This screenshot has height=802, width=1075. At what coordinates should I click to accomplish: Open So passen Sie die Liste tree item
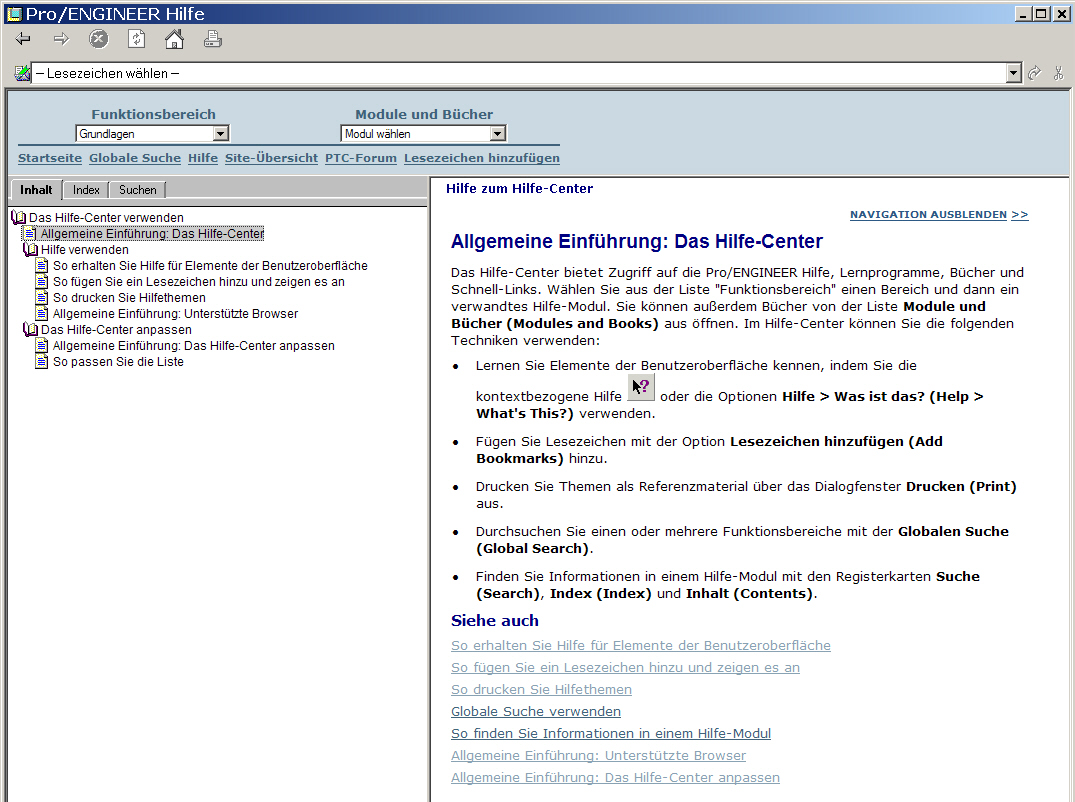(x=119, y=361)
